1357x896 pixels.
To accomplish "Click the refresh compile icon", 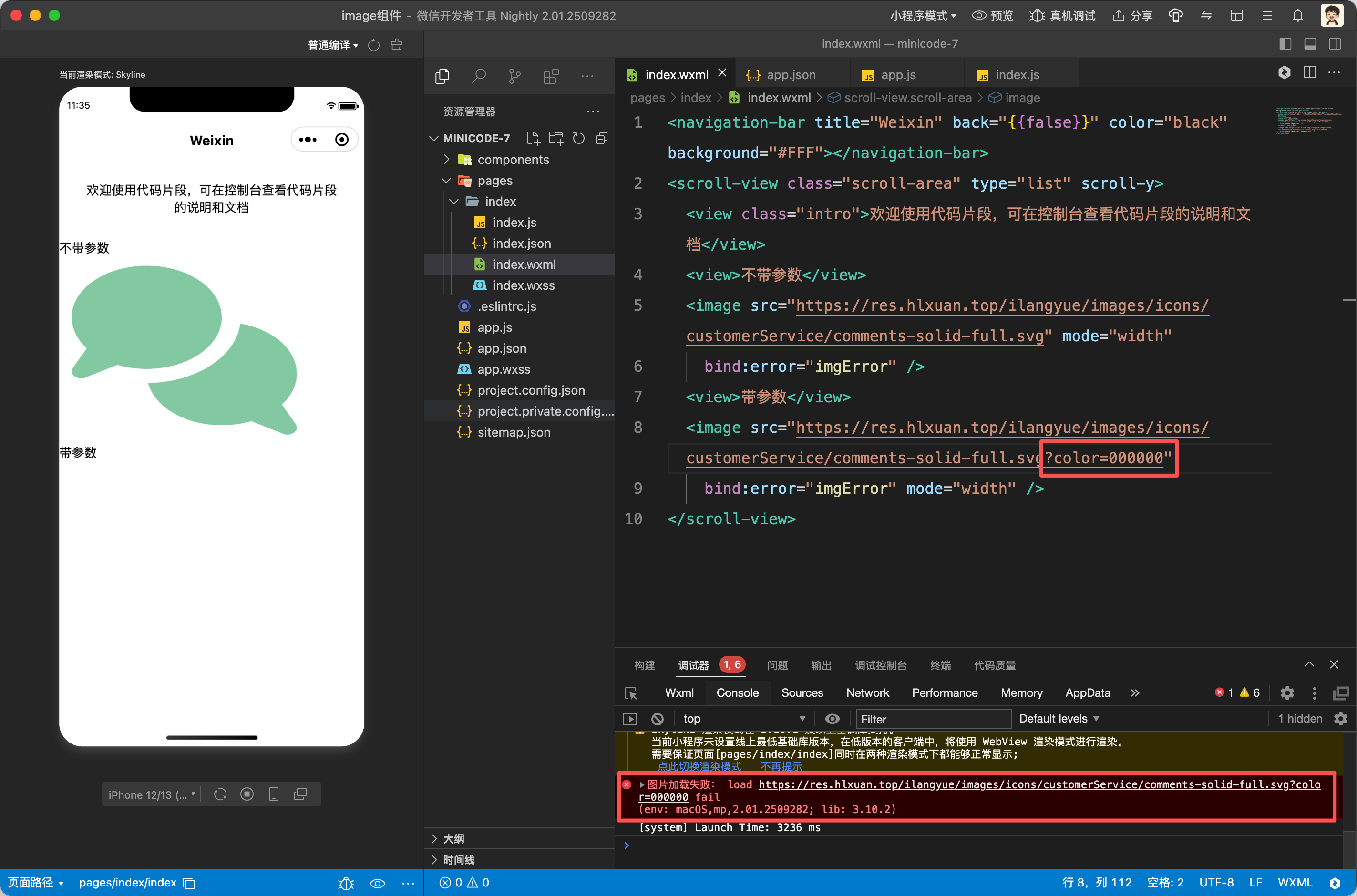I will point(374,45).
